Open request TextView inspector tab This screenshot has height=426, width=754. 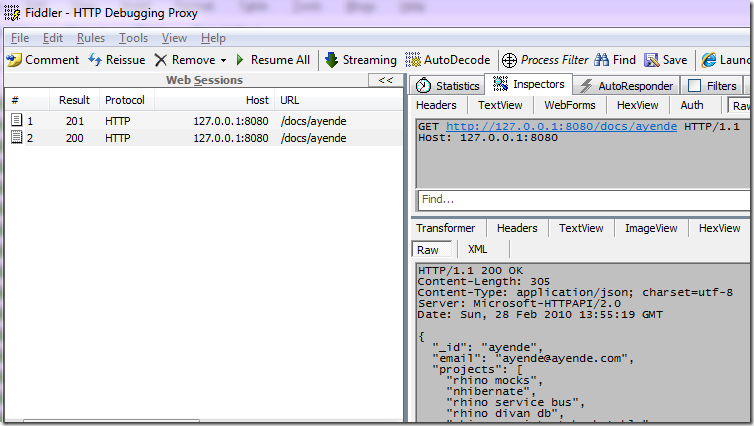500,105
